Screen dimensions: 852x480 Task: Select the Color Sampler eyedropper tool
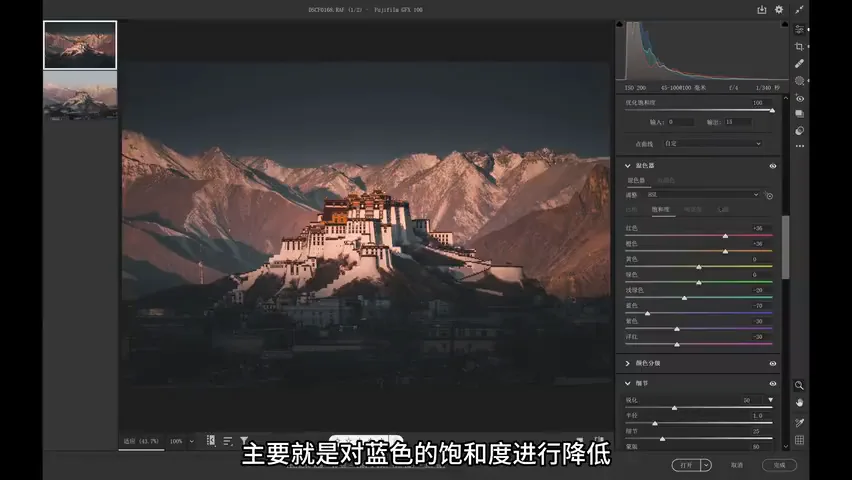[x=799, y=423]
